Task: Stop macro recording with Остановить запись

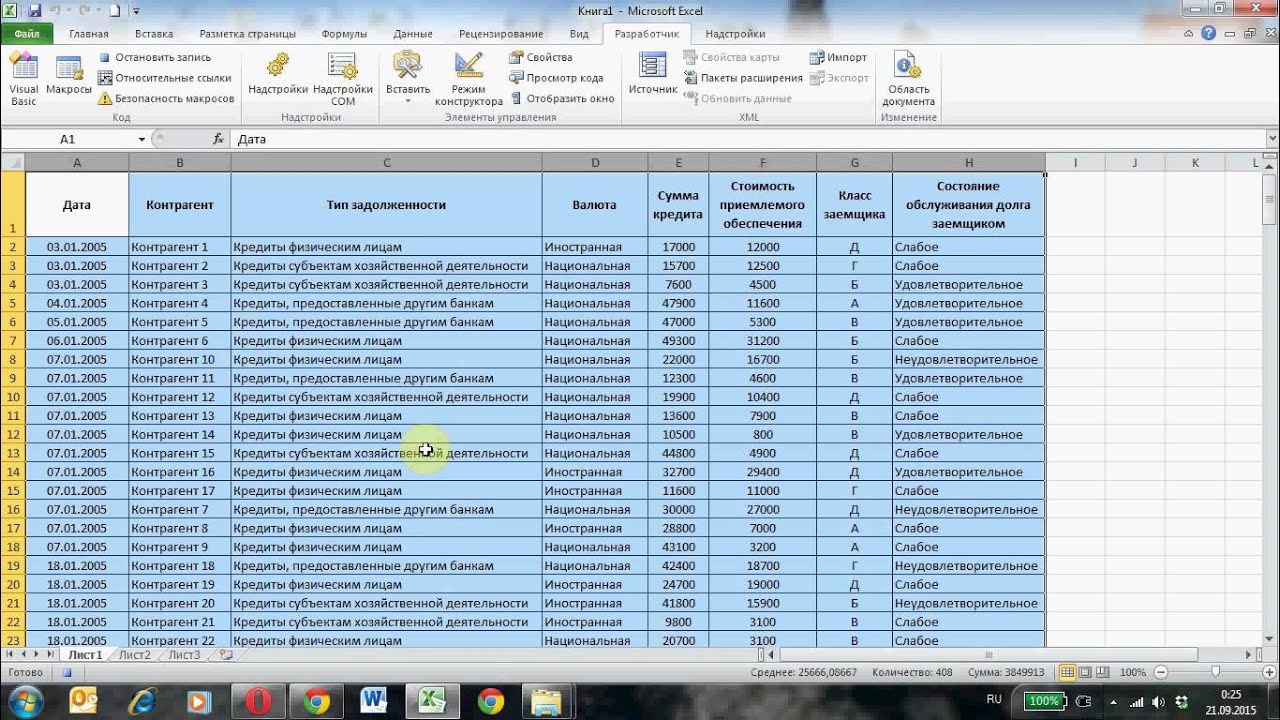Action: pos(154,57)
